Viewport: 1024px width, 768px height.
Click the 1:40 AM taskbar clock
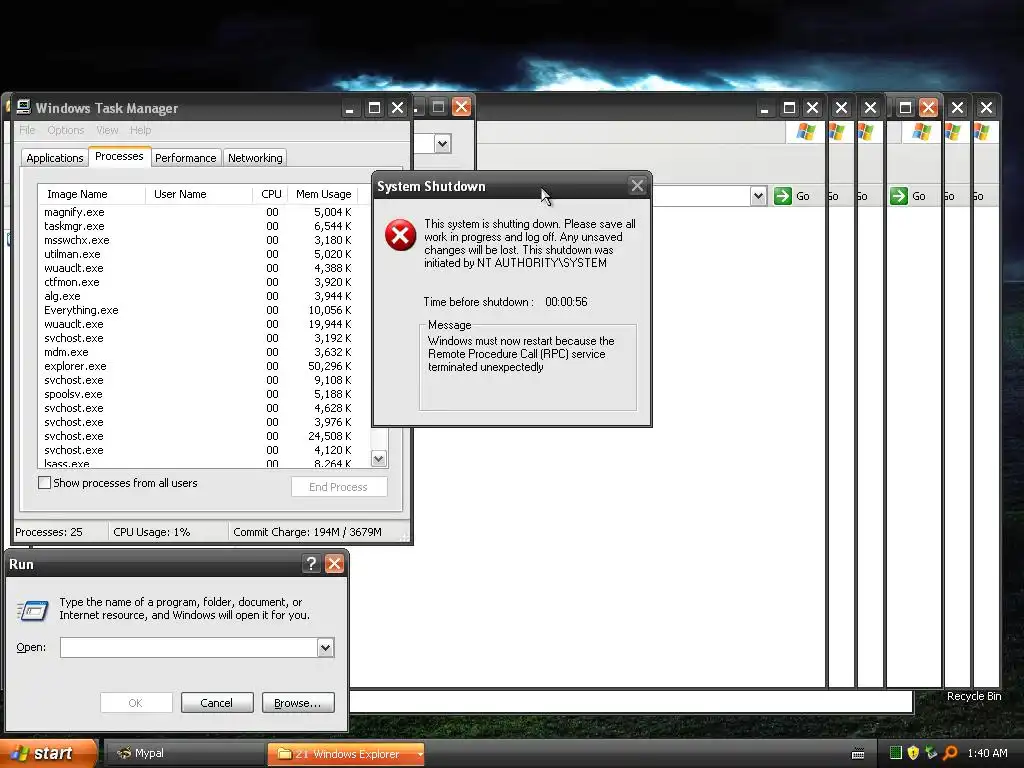[x=987, y=753]
